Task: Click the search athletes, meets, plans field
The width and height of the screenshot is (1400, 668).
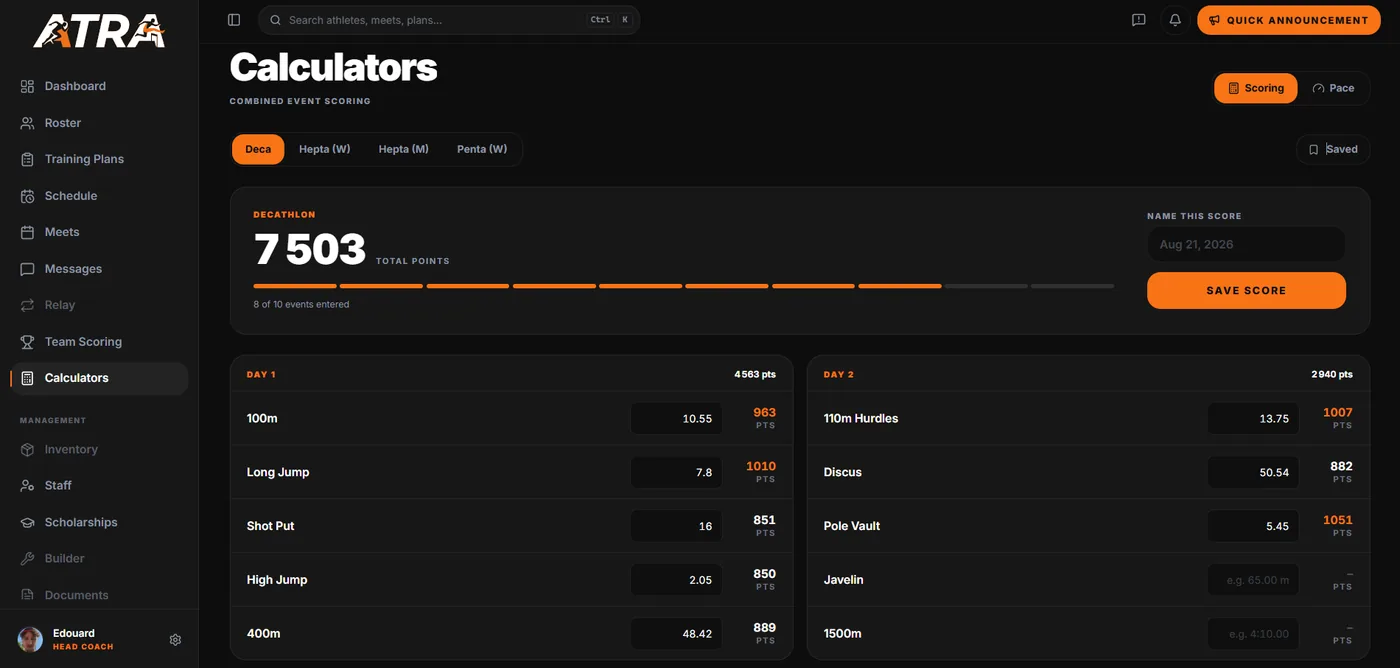Action: [449, 20]
